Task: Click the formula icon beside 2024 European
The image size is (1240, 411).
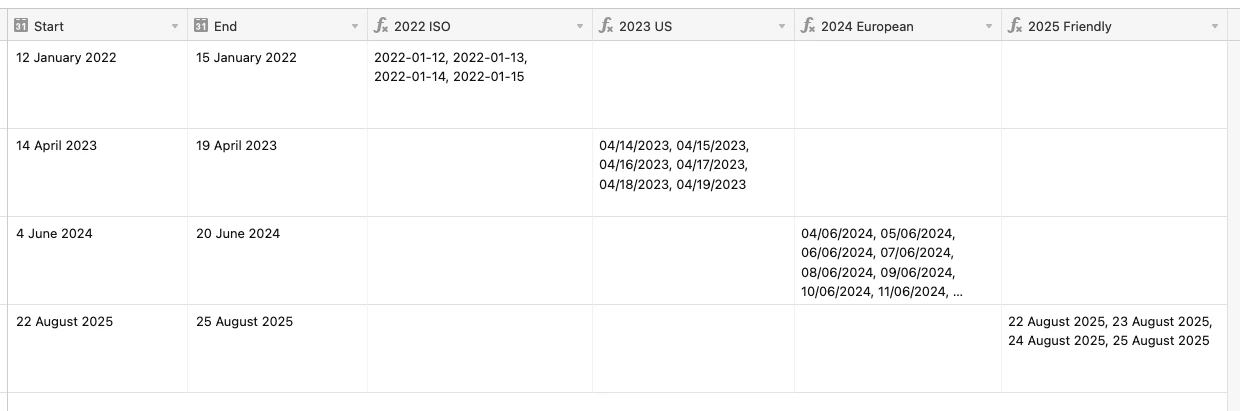Action: pos(808,26)
